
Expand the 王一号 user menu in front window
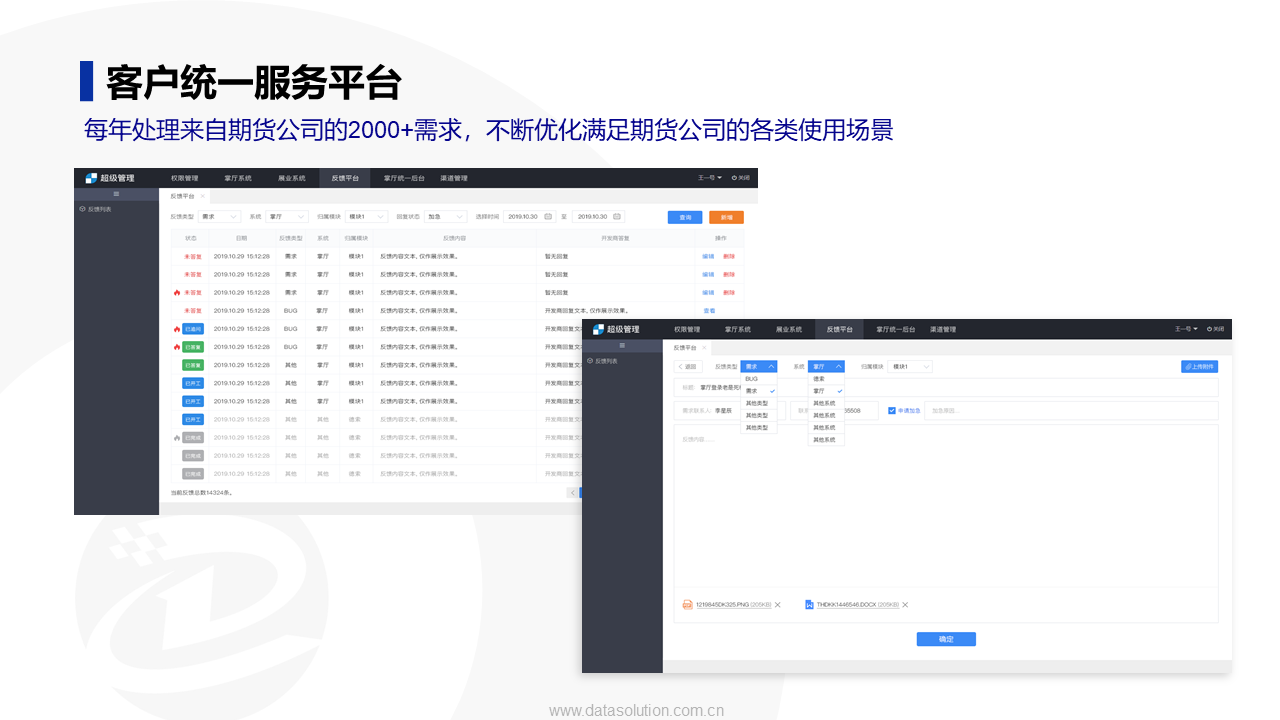(1186, 329)
